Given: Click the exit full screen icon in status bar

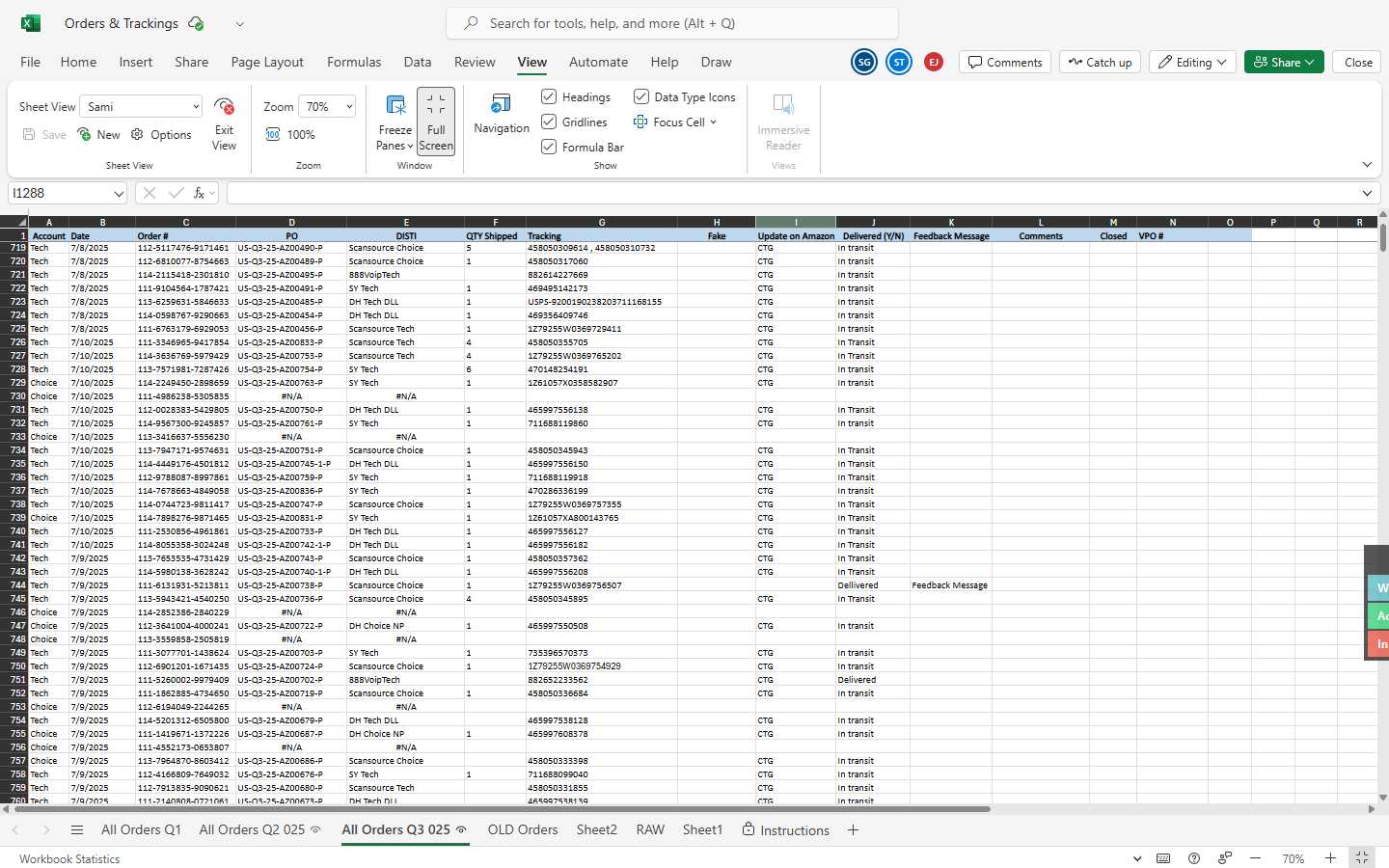Looking at the screenshot, I should pyautogui.click(x=1362, y=857).
